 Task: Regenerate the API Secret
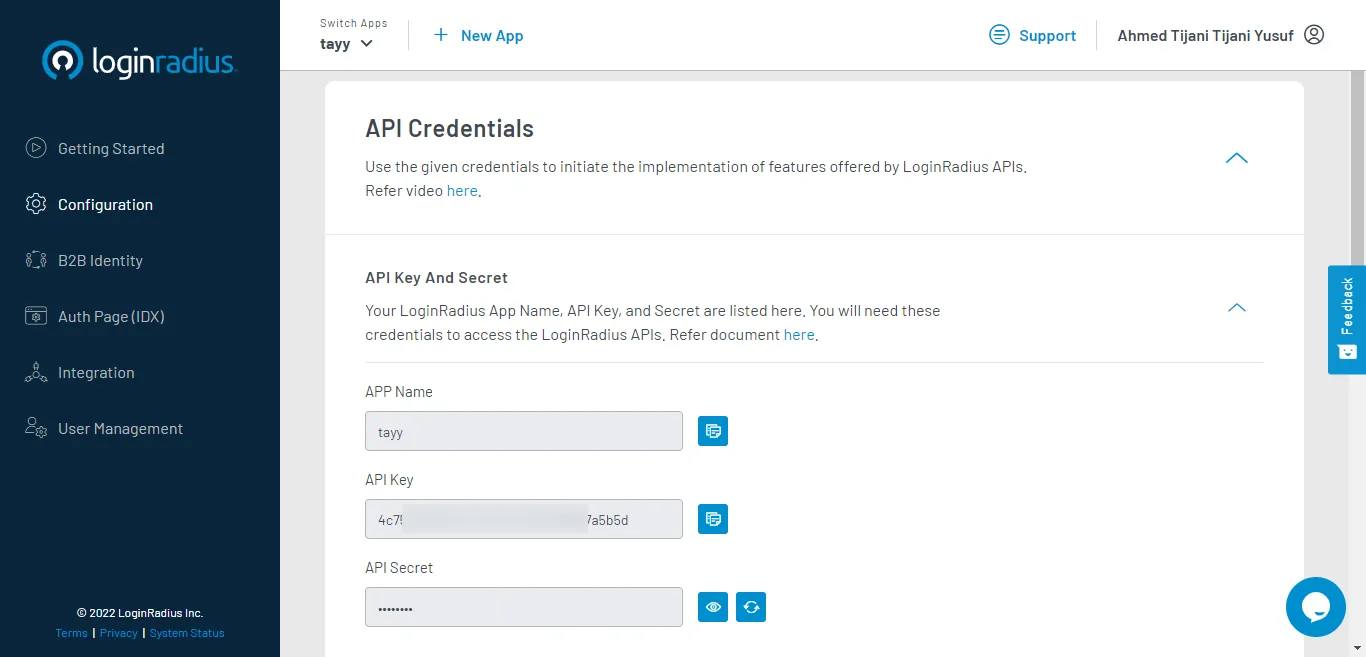(x=751, y=606)
